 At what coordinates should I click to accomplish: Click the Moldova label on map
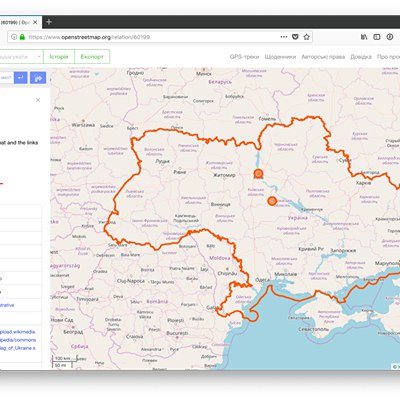coord(219,258)
